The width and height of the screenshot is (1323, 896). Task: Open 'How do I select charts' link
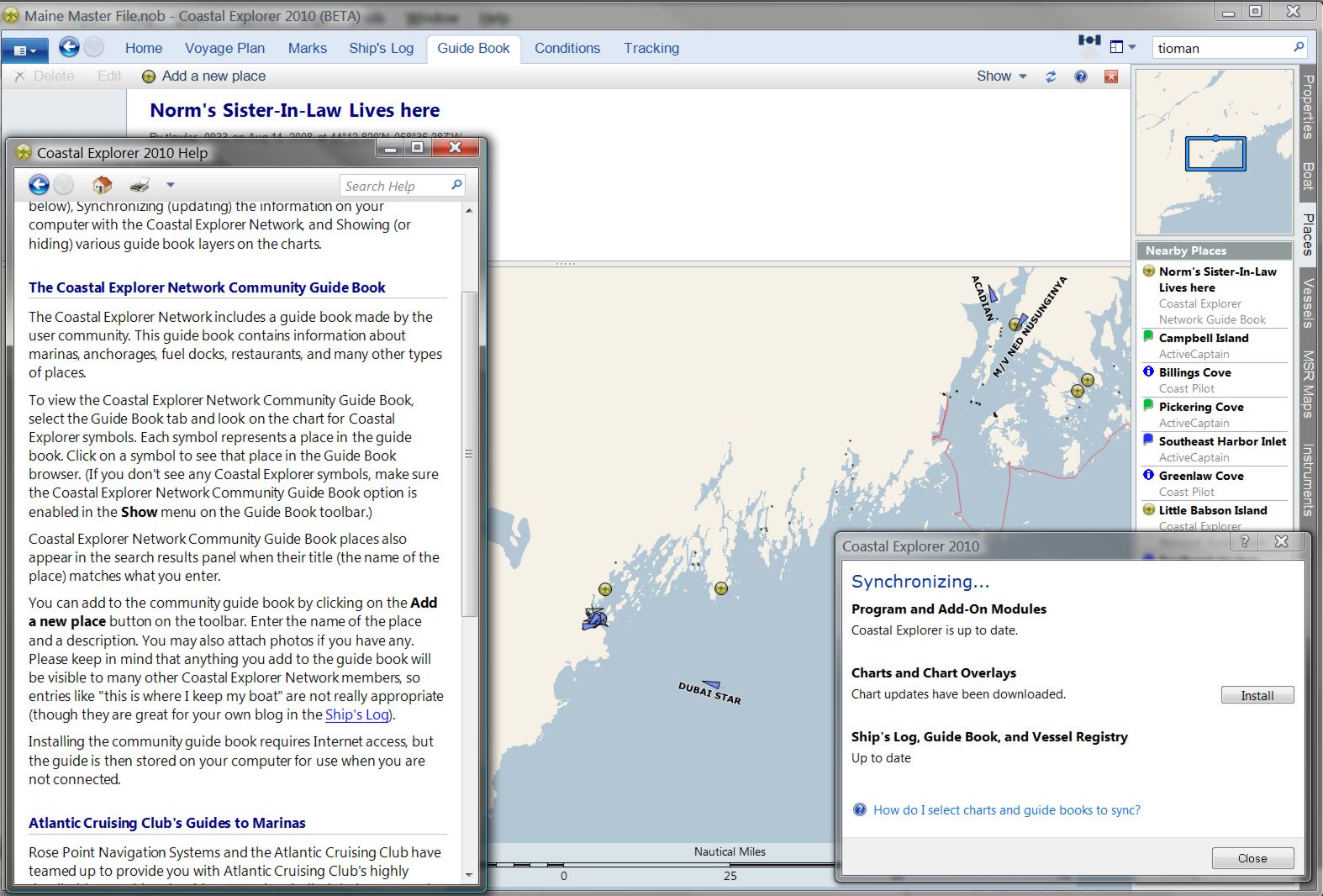coord(1007,810)
